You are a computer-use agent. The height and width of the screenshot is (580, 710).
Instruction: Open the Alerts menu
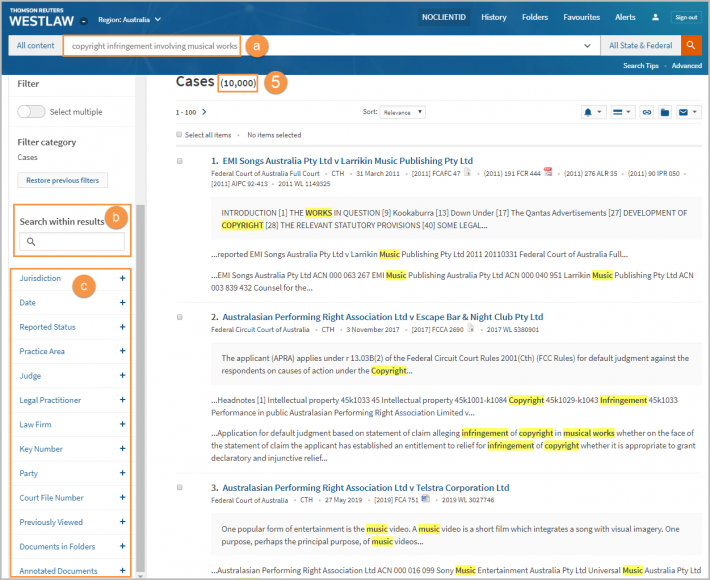pos(625,17)
